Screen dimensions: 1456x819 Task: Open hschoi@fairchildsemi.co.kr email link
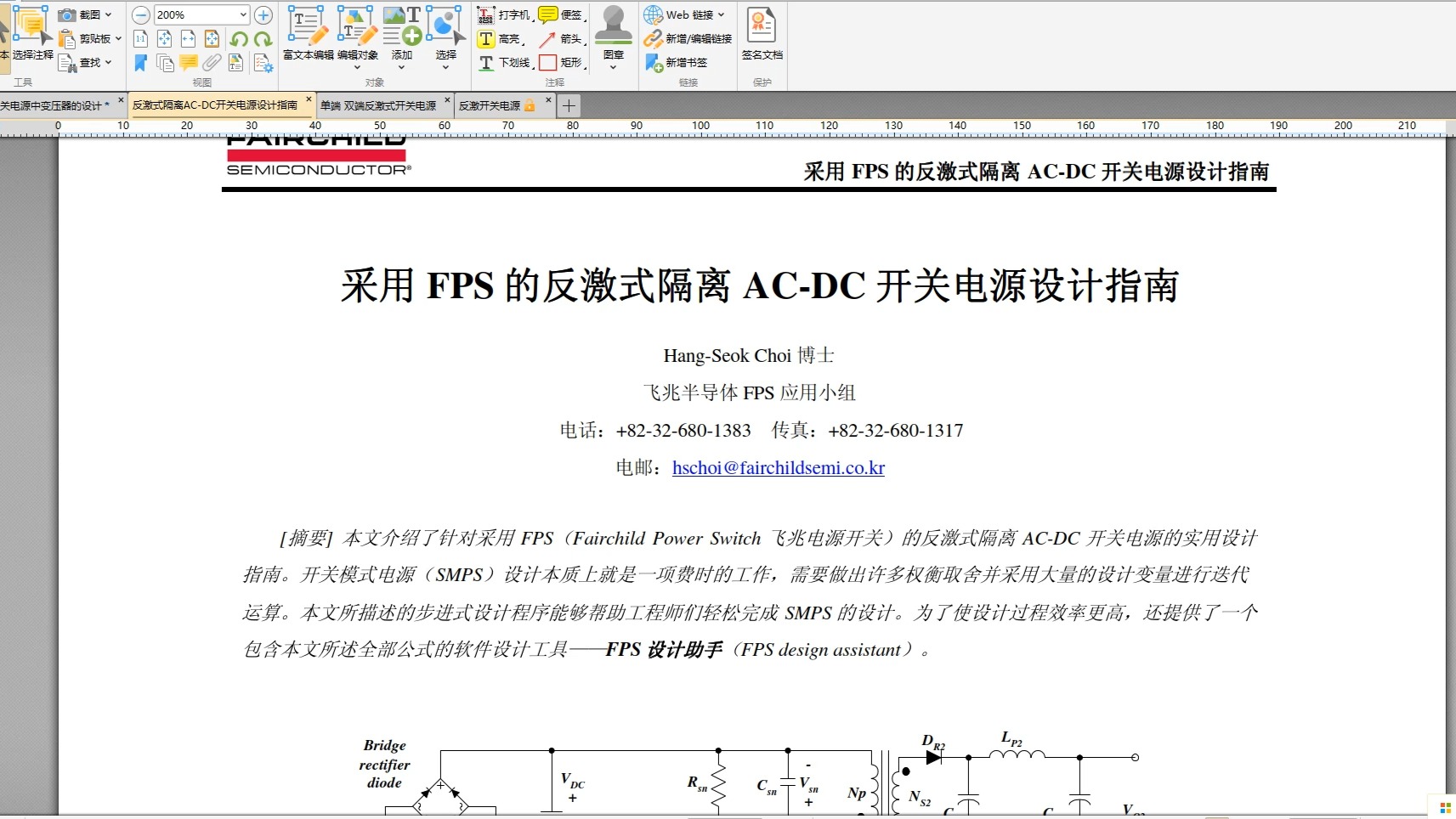pyautogui.click(x=778, y=467)
